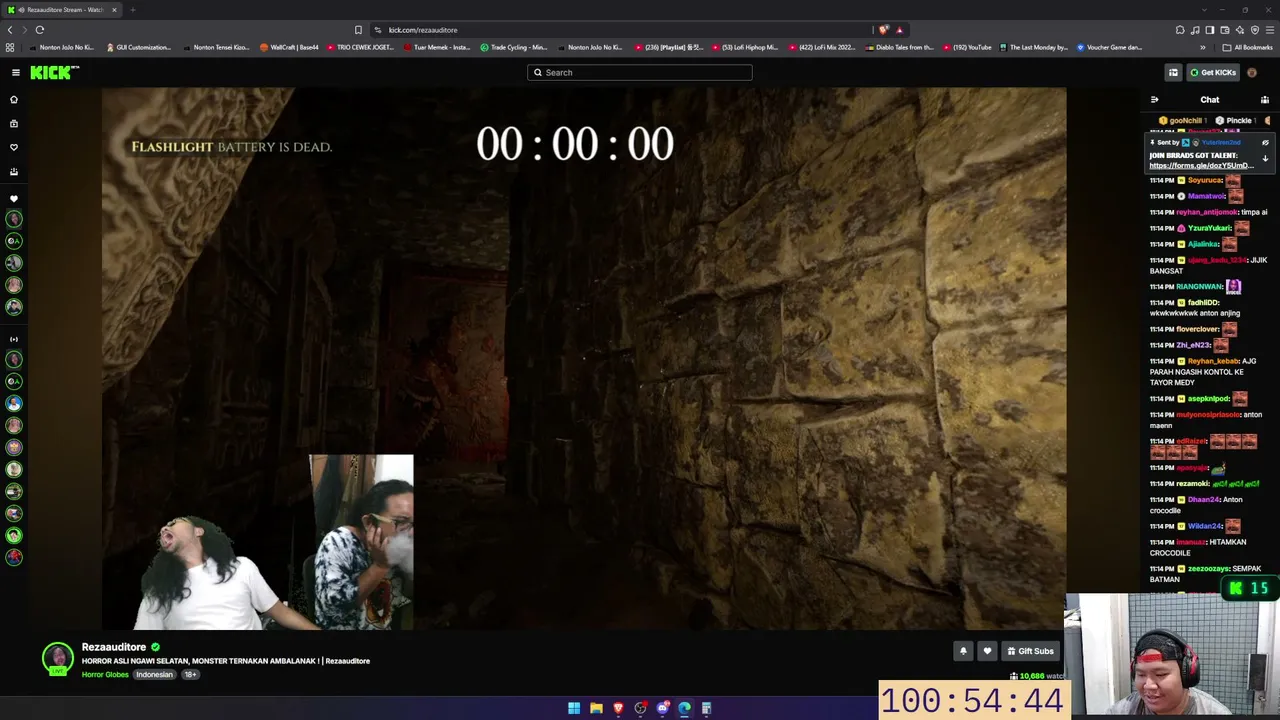Open the Rezaauditore channel name link
The image size is (1280, 720).
(x=114, y=647)
